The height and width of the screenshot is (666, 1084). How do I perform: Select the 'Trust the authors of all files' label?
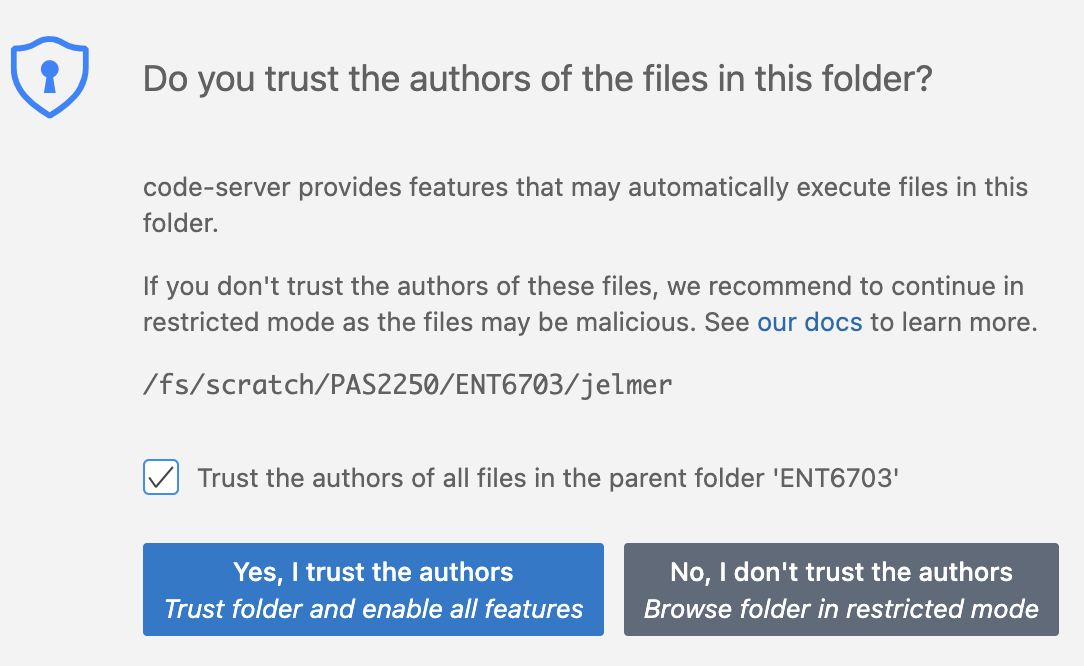coord(548,478)
